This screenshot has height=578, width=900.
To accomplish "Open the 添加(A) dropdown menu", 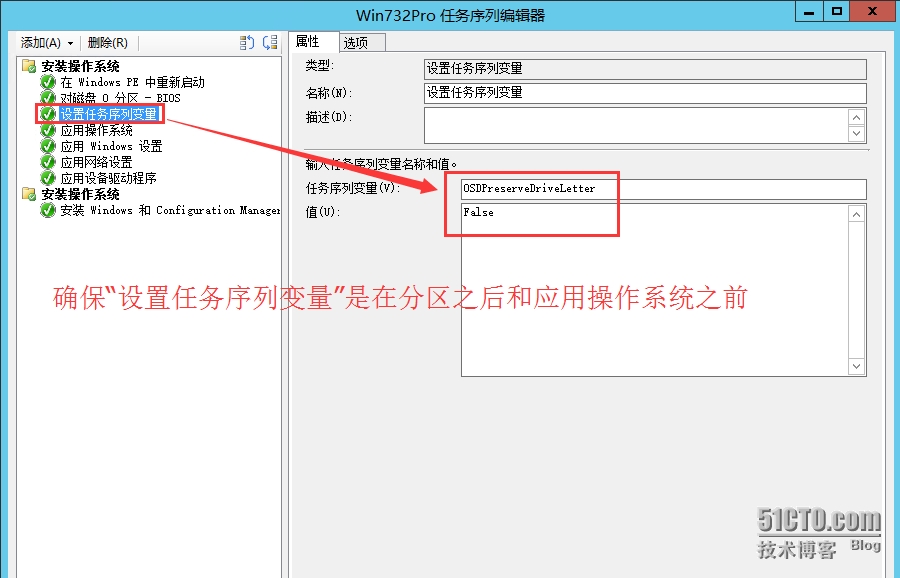I will (47, 43).
